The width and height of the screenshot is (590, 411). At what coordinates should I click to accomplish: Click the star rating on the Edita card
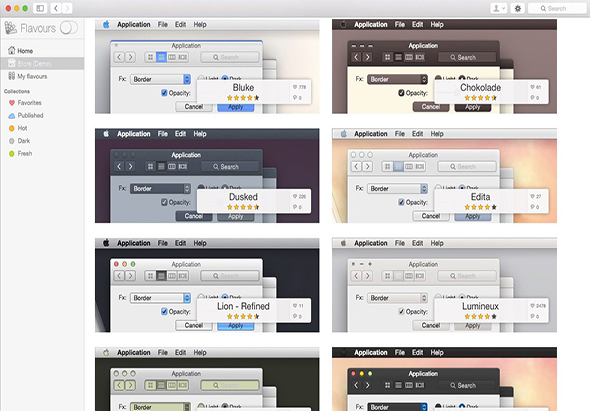480,207
